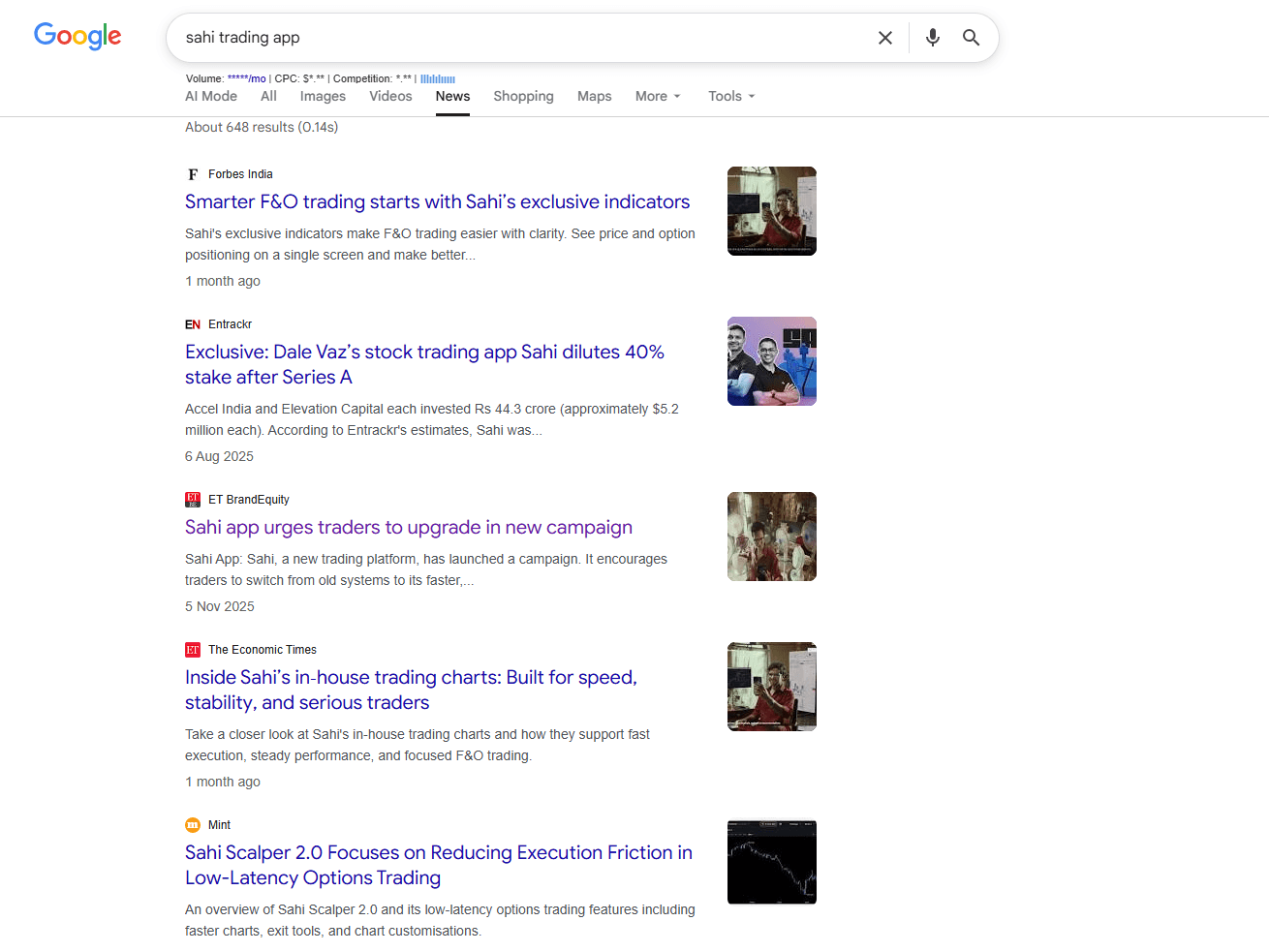Expand the Tools dropdown
The image size is (1269, 952).
pyautogui.click(x=731, y=96)
